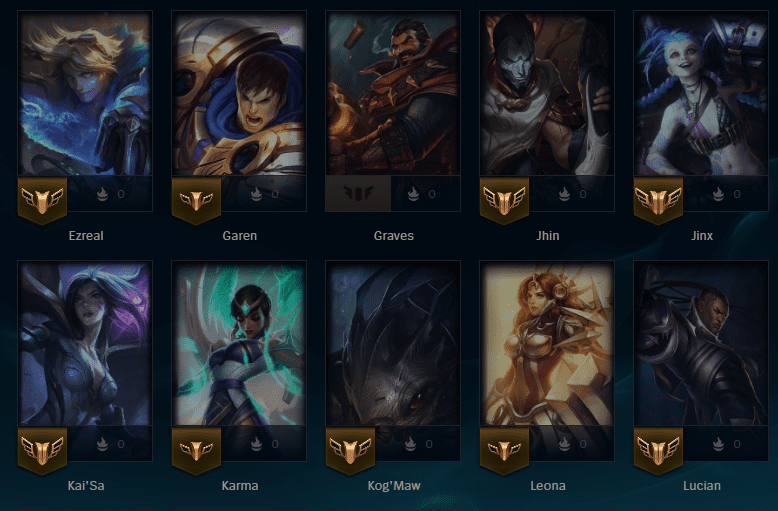Click Karma's mastery crest icon

click(196, 449)
